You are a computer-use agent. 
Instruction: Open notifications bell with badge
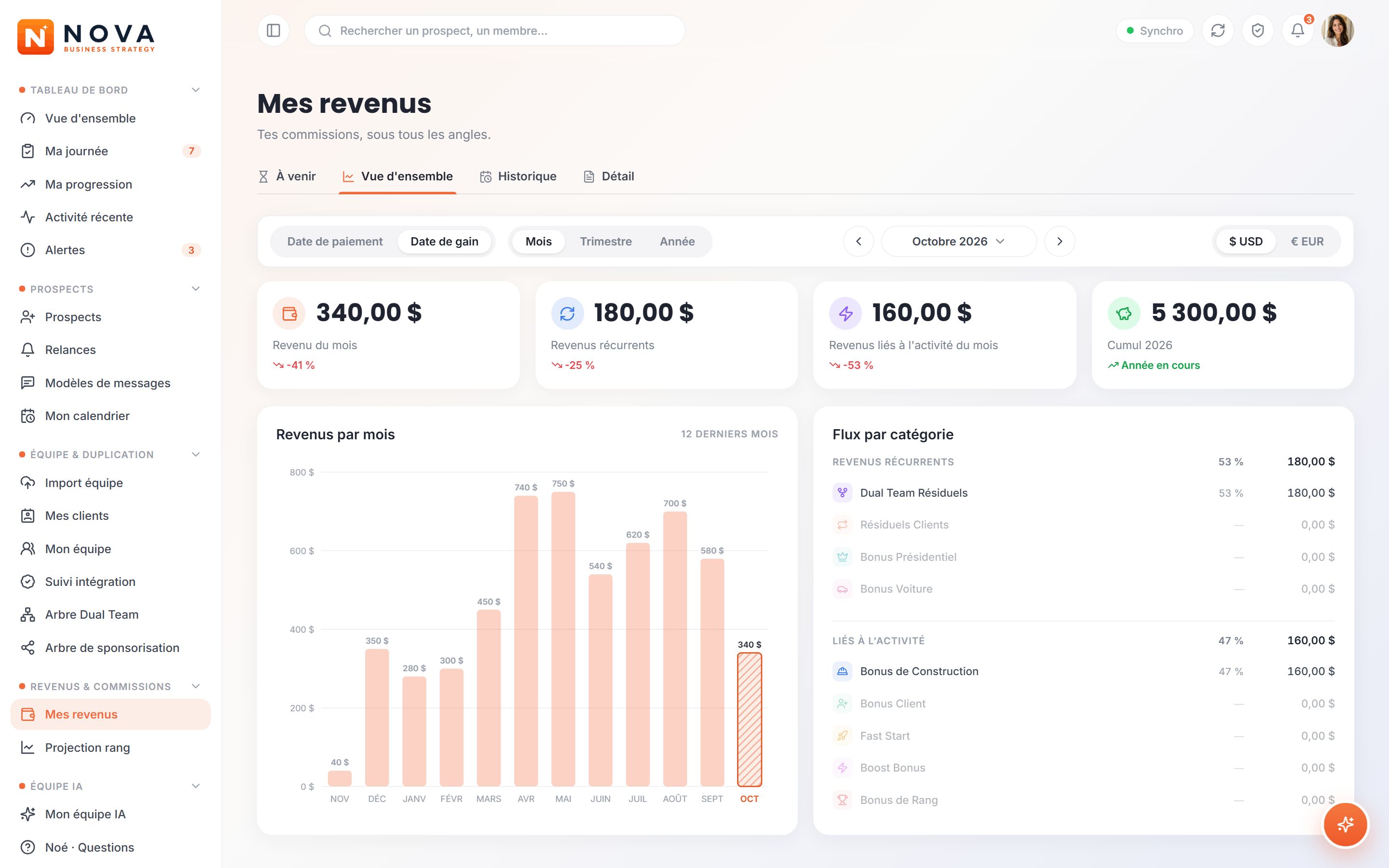pyautogui.click(x=1298, y=30)
